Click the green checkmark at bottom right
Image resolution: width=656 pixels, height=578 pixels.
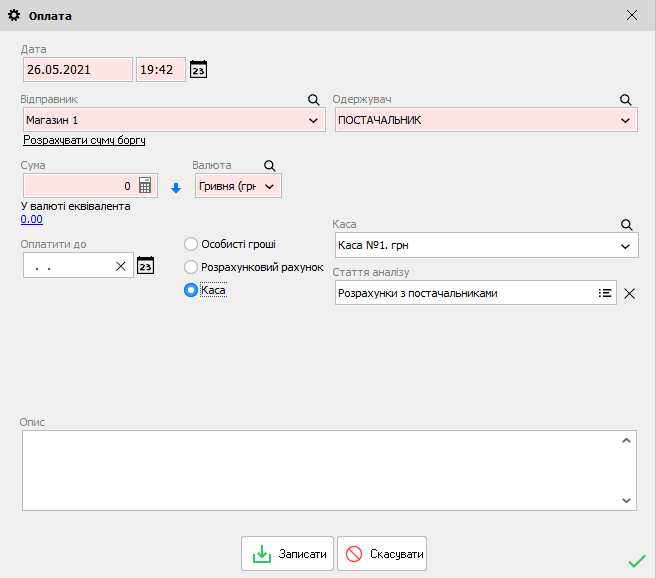tap(637, 561)
